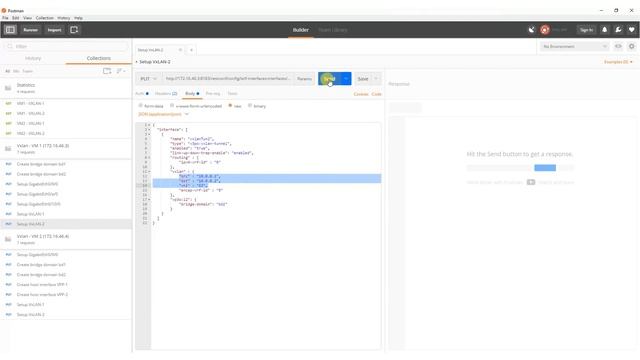Image resolution: width=640 pixels, height=360 pixels.
Task: Switch to the History tab in the sidebar
Action: [x=33, y=58]
